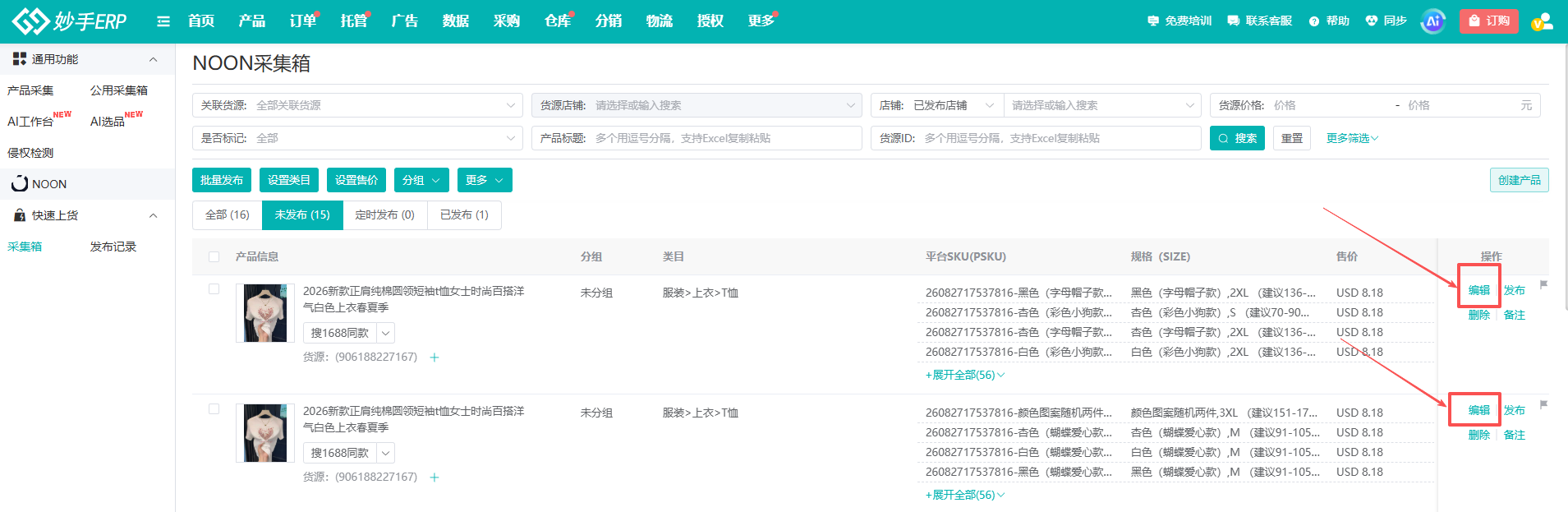This screenshot has width=1568, height=512.
Task: Click the 设置售价 button
Action: (x=356, y=180)
